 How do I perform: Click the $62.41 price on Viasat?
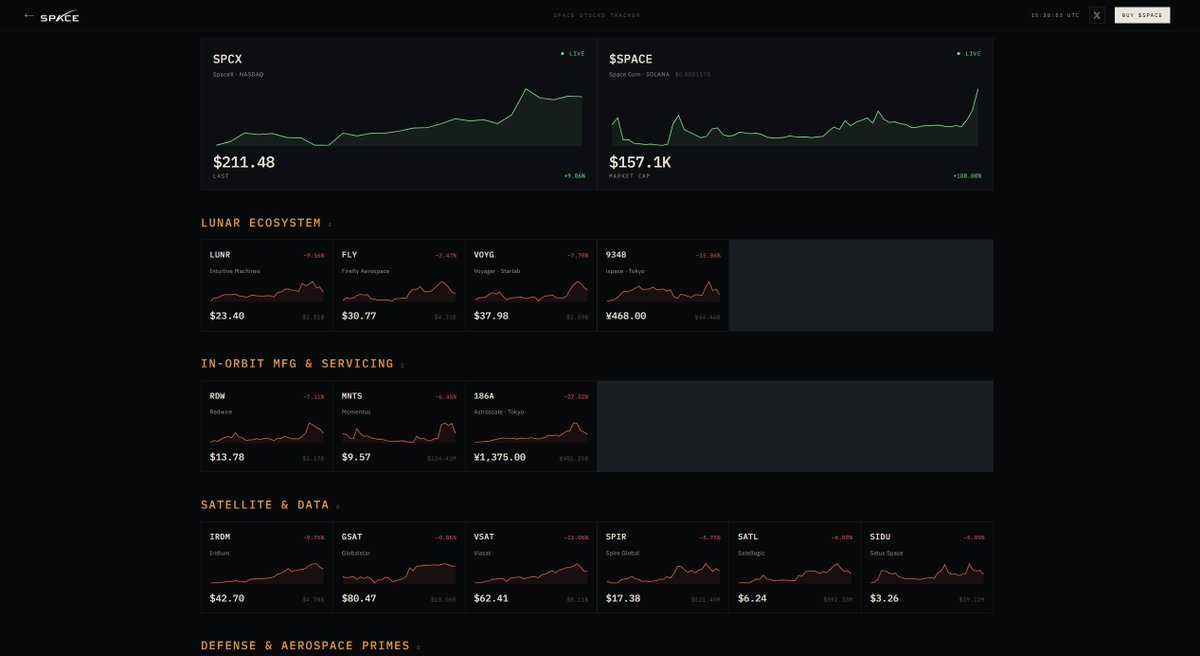(x=491, y=598)
